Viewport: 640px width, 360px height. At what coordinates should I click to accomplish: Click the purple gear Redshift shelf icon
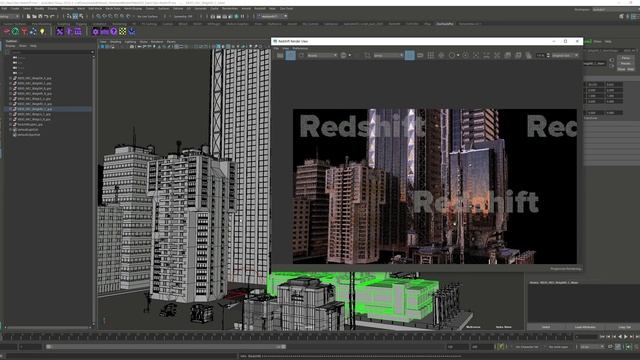96,31
